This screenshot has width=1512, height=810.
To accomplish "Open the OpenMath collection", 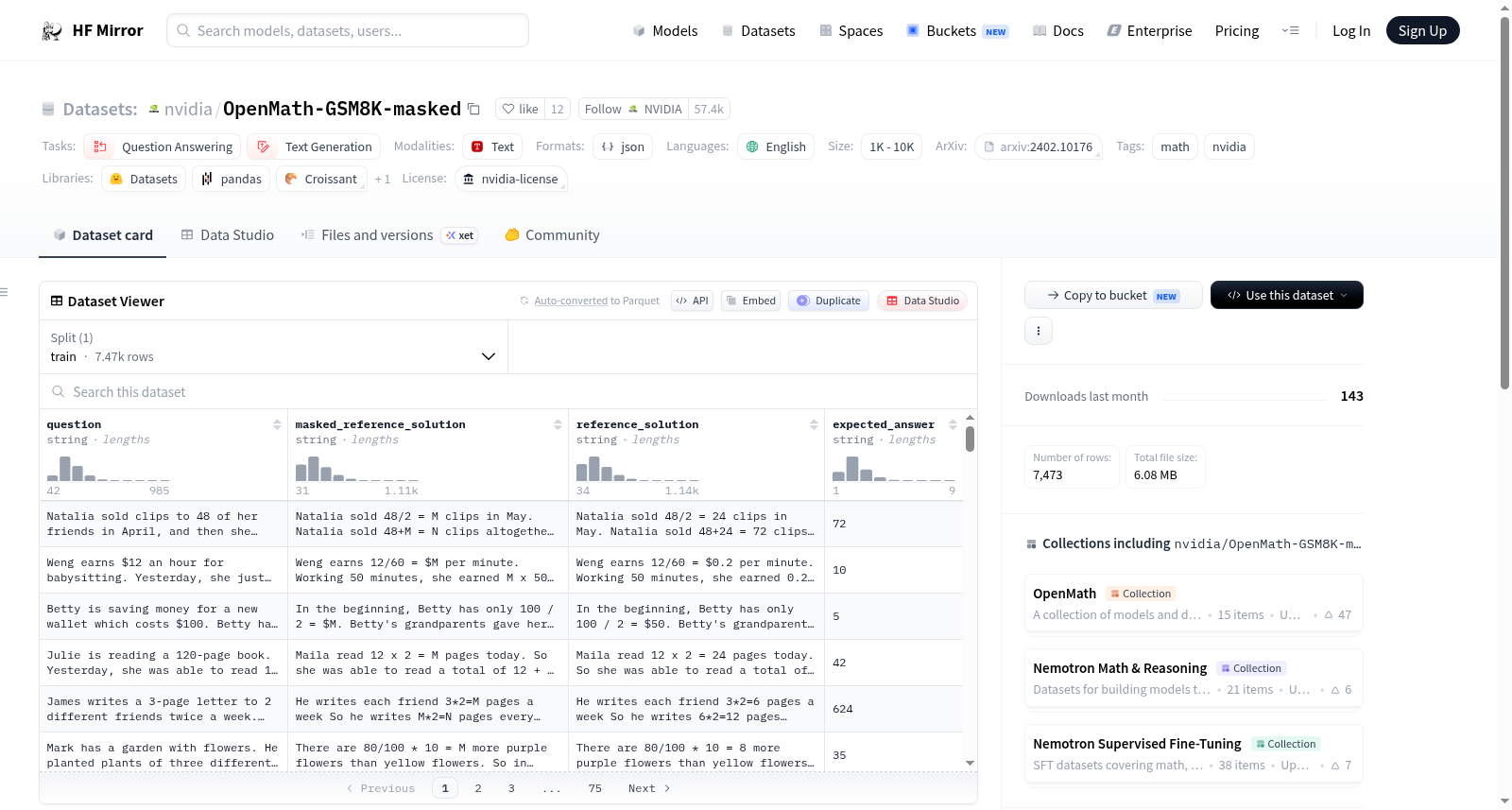I will 1194,603.
